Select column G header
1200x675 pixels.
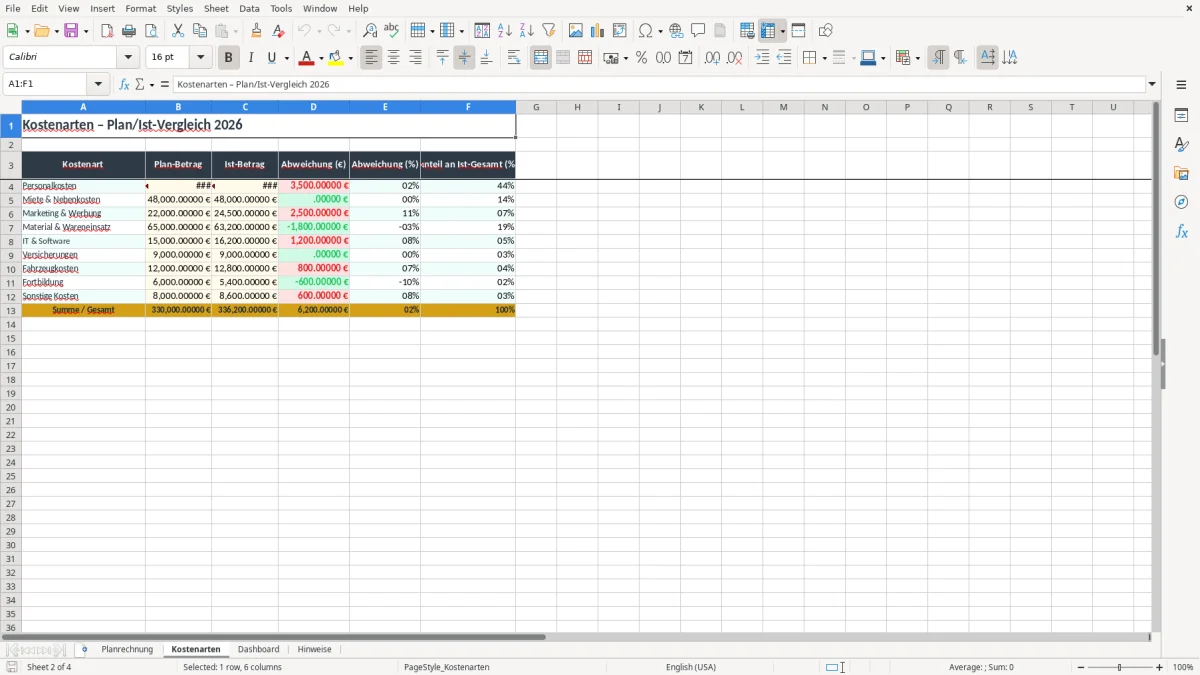(536, 107)
